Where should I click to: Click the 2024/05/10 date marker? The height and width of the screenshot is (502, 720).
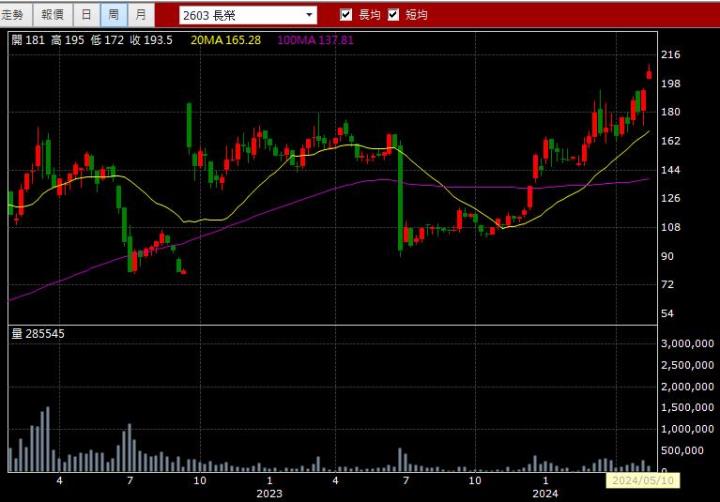[643, 481]
